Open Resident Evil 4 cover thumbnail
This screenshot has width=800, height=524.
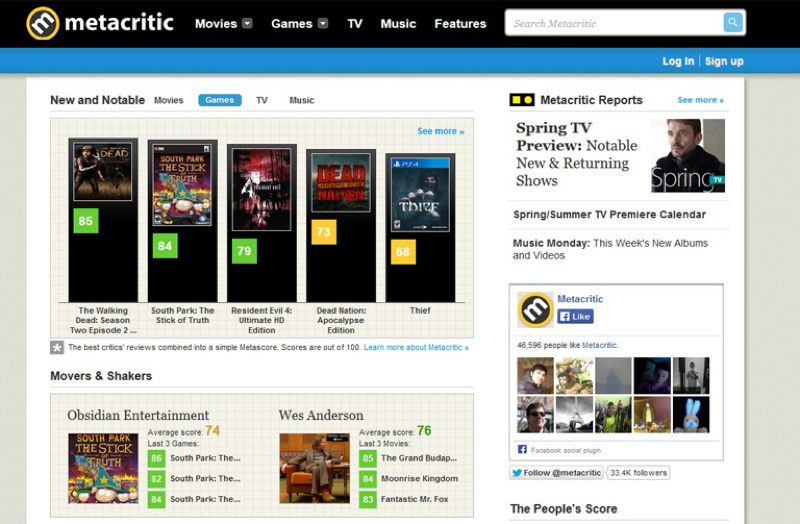pos(262,189)
